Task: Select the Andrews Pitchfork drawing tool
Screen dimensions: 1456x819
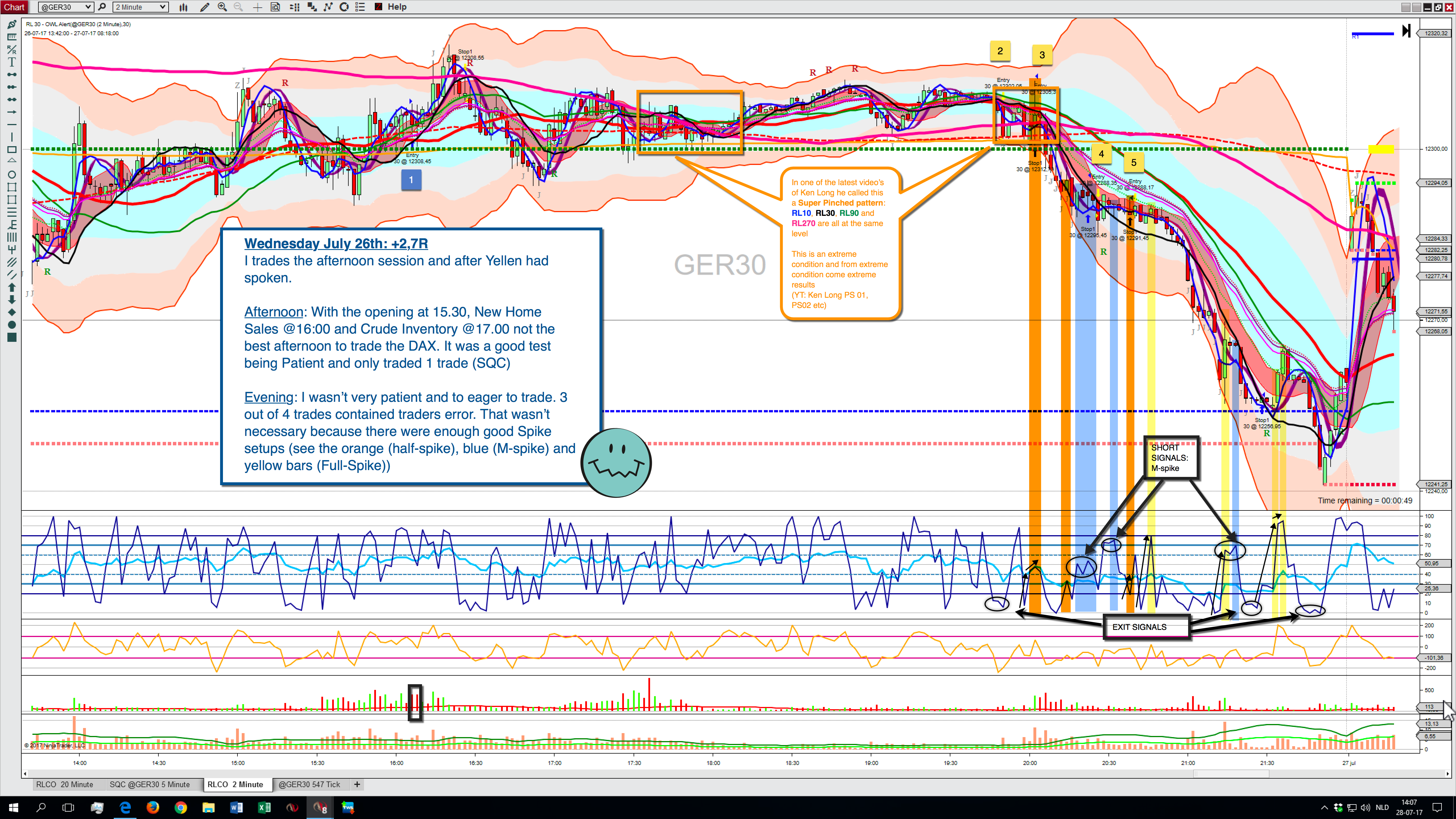Action: (x=12, y=249)
